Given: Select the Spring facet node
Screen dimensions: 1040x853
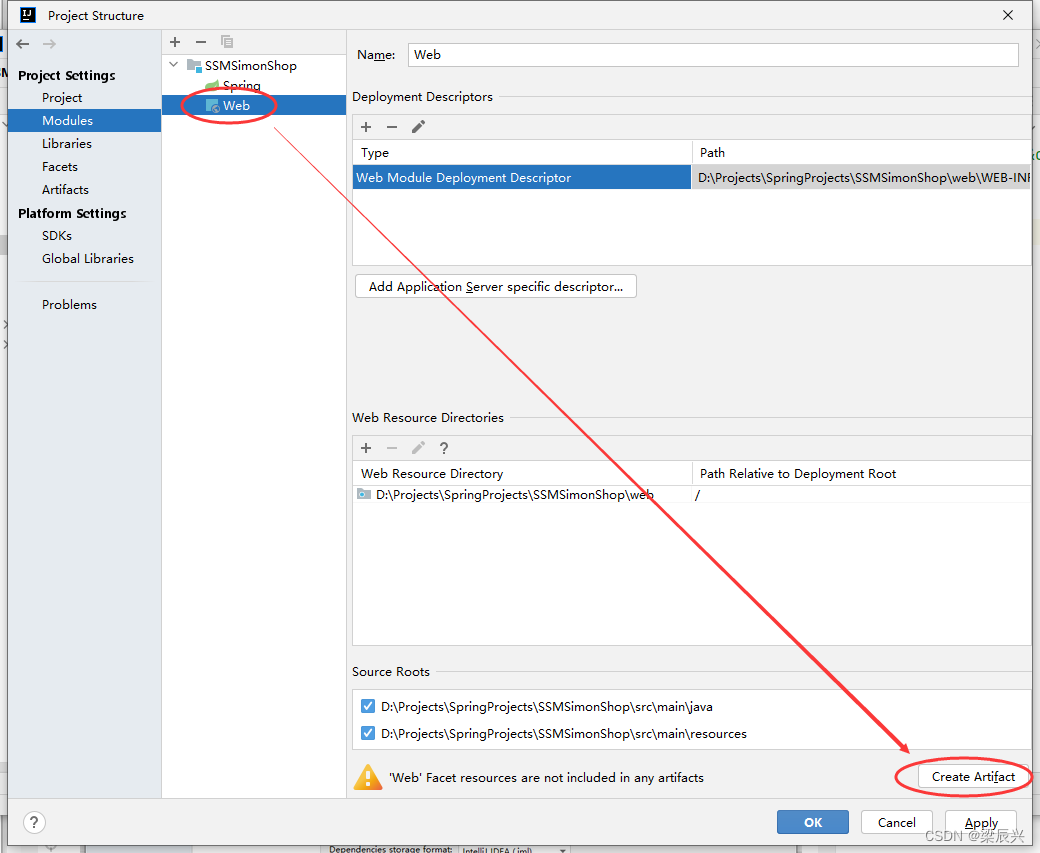Looking at the screenshot, I should [x=241, y=85].
